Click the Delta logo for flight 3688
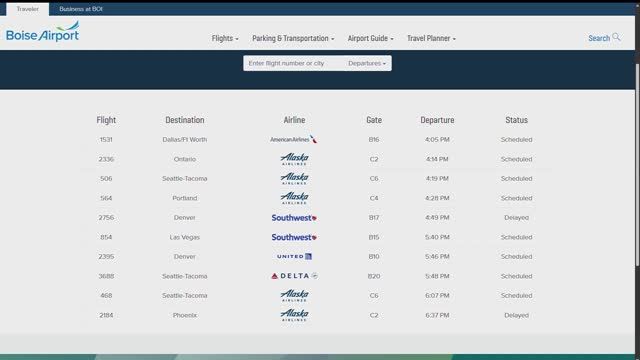The width and height of the screenshot is (640, 360). click(x=294, y=276)
